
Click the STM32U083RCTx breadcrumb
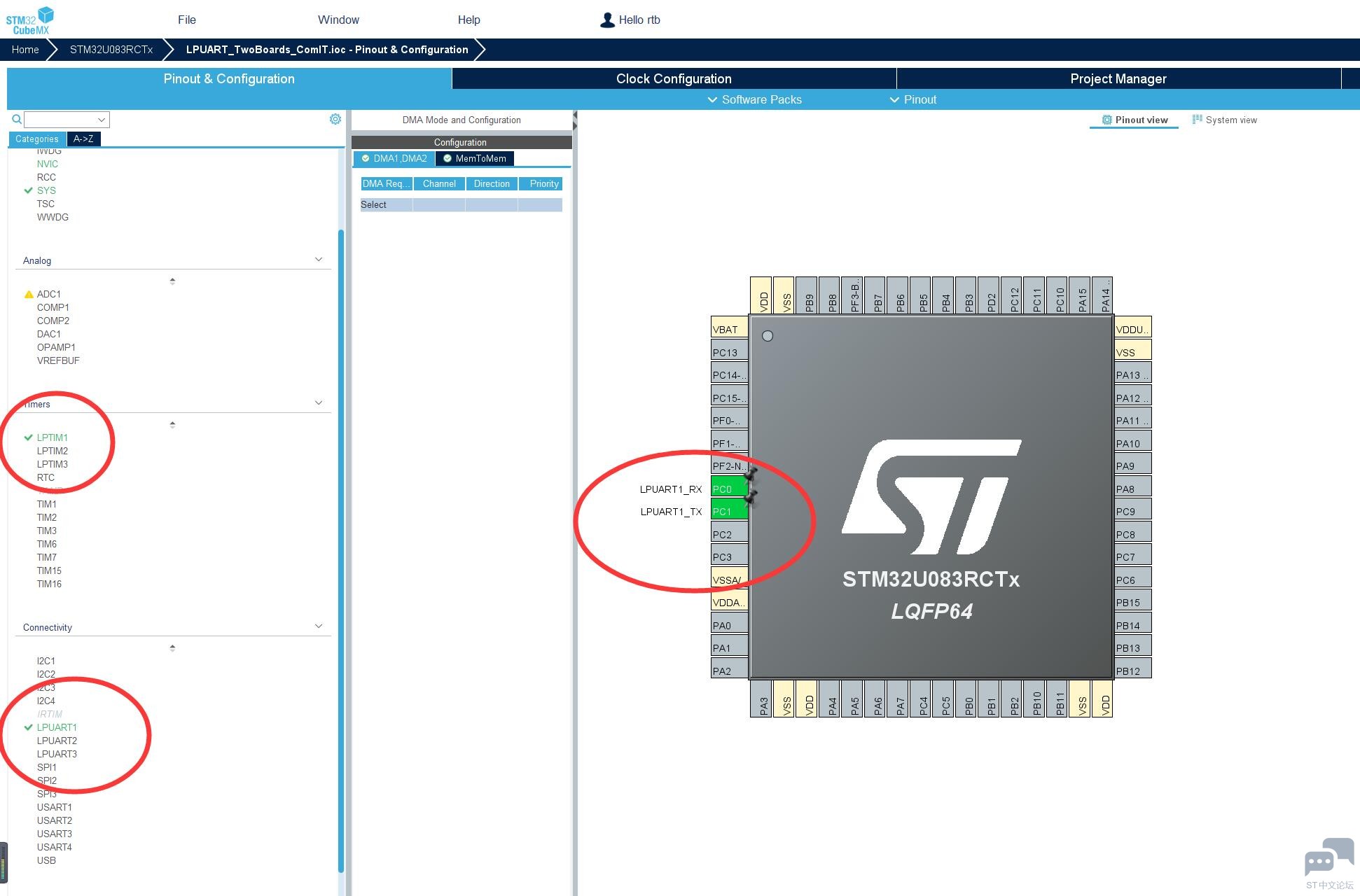point(111,50)
